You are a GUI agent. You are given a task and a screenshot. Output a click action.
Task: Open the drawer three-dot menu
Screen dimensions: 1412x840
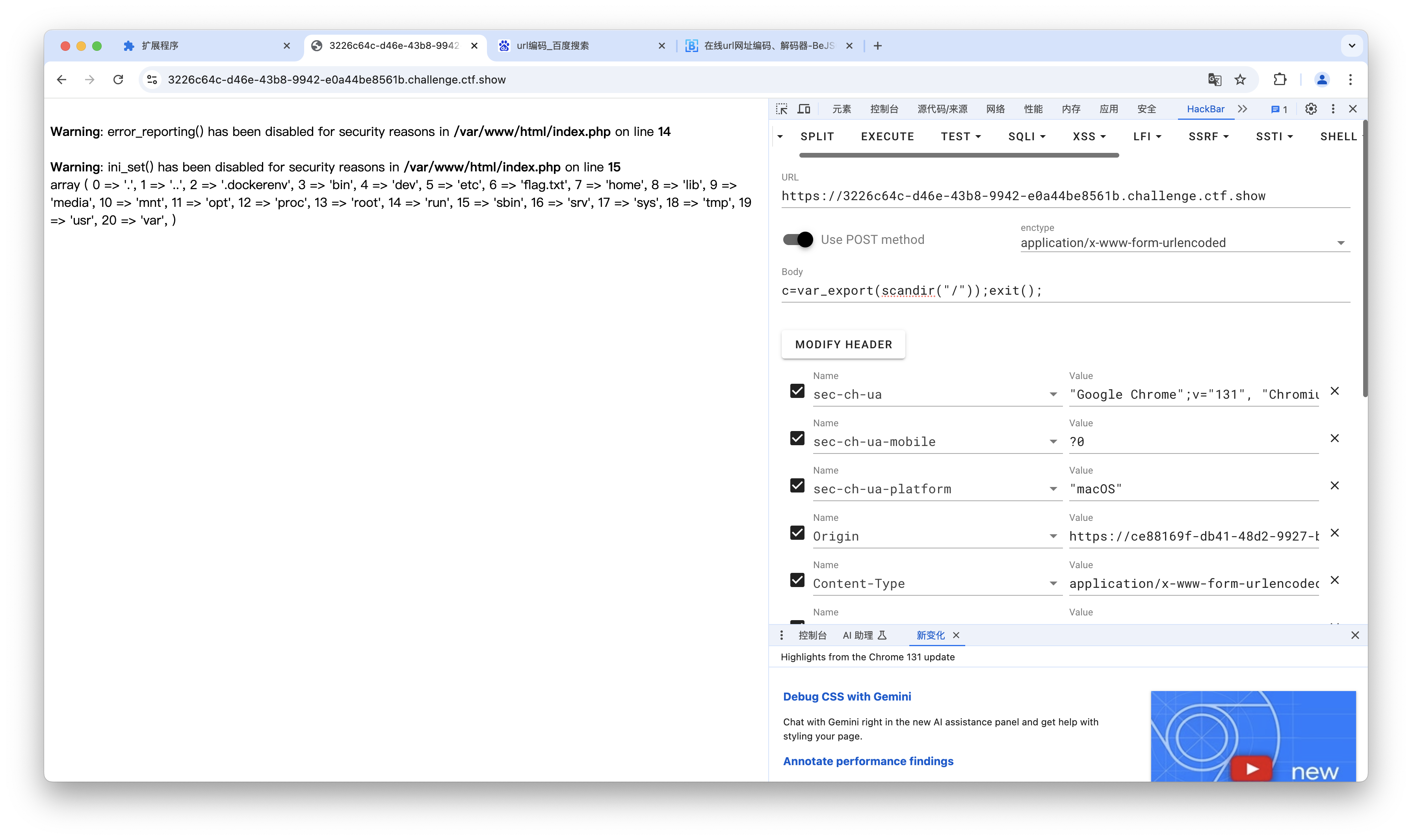point(782,635)
